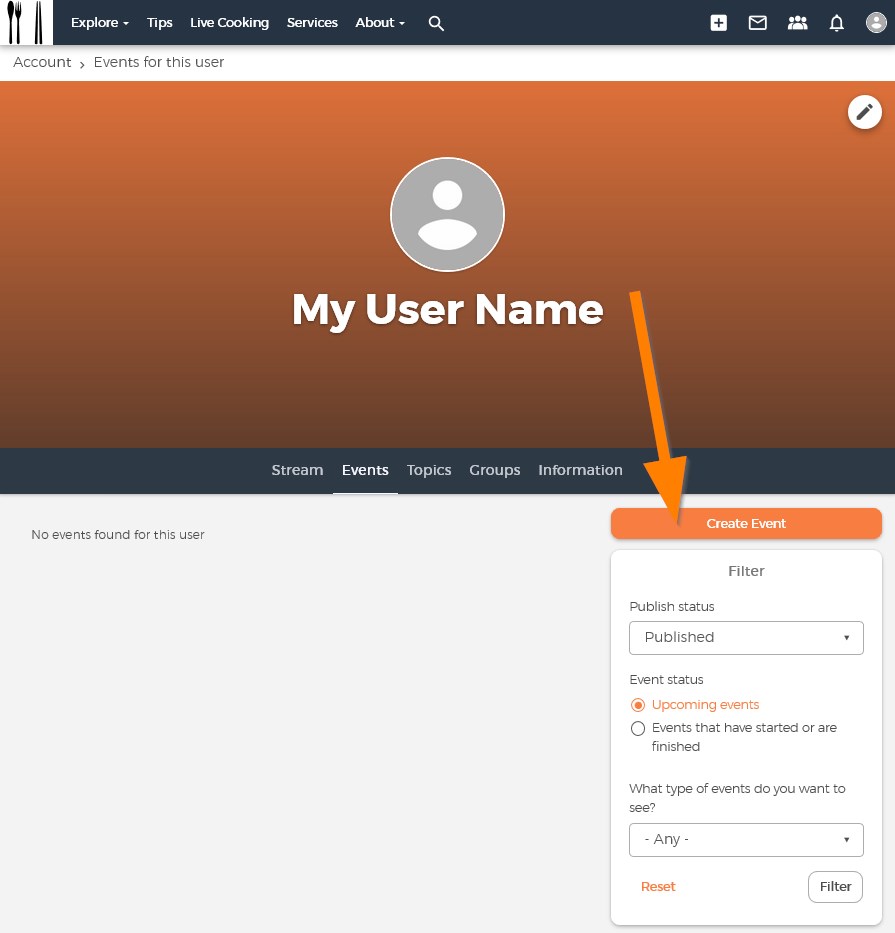Select the Events tab
Viewport: 895px width, 933px height.
tap(365, 470)
